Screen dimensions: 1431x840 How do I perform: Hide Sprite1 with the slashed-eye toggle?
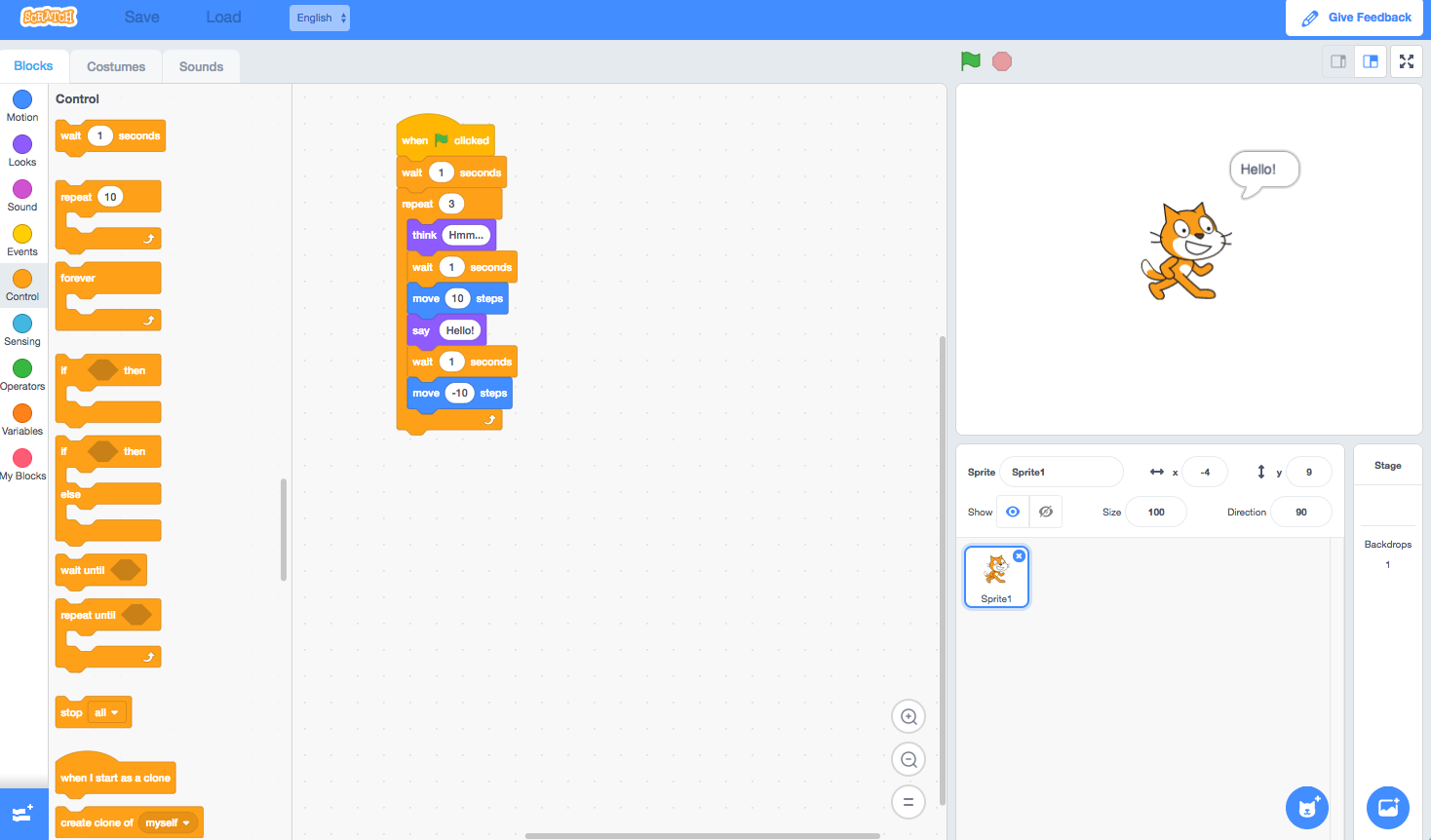[1045, 511]
